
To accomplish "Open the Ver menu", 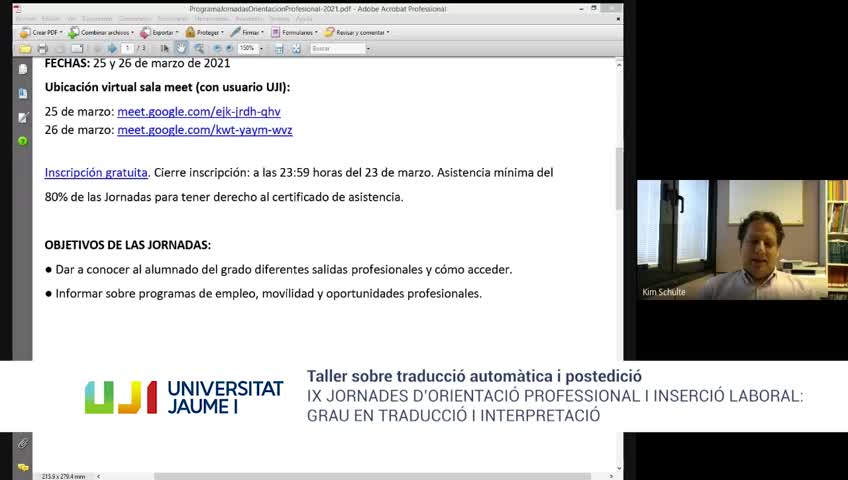I will [x=71, y=19].
